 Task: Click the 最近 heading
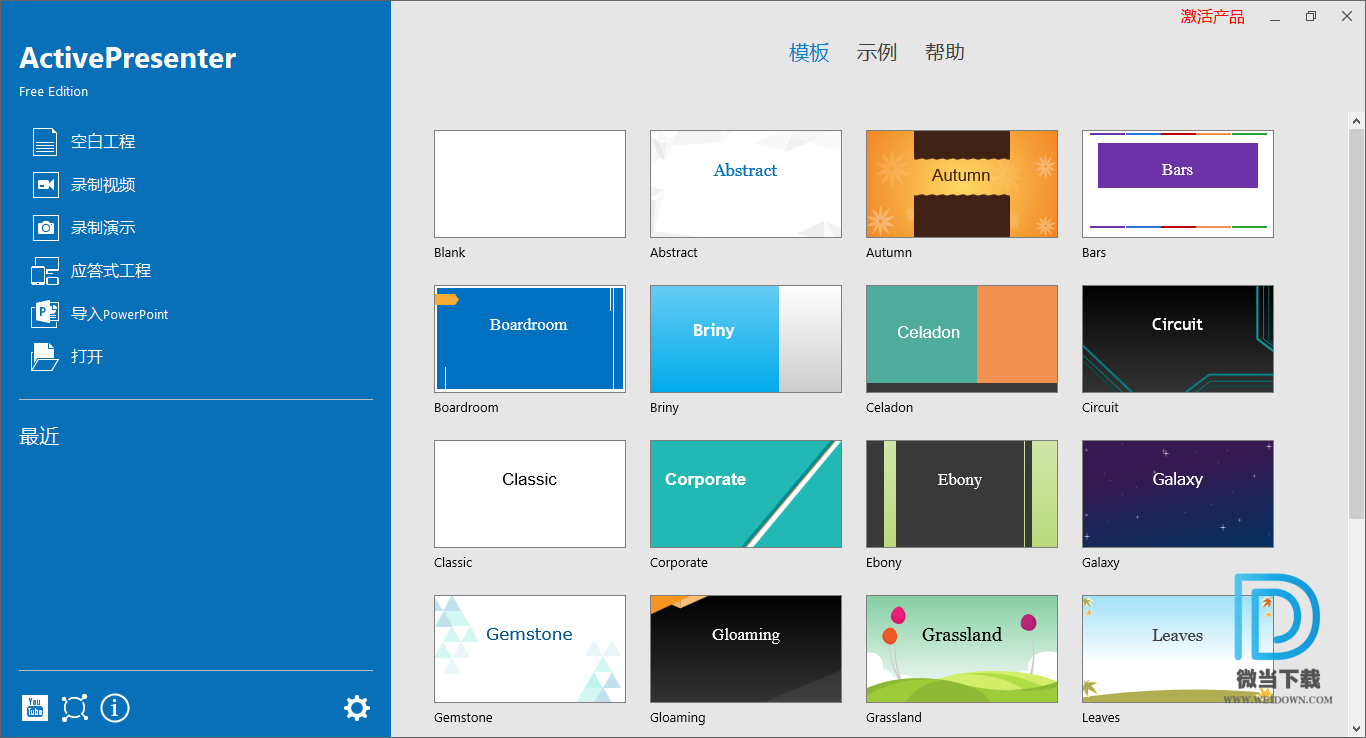click(40, 437)
